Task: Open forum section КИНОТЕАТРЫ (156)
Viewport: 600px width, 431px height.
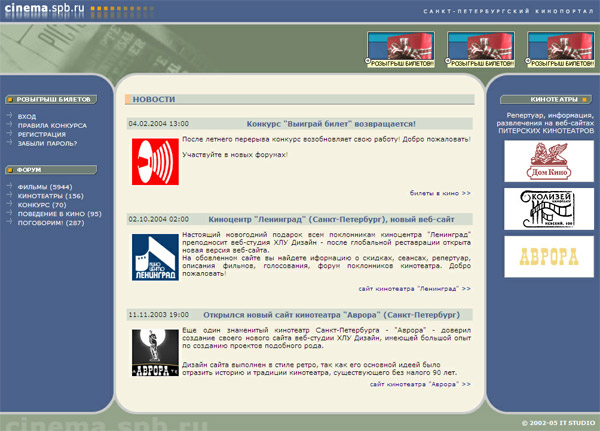Action: click(x=51, y=196)
